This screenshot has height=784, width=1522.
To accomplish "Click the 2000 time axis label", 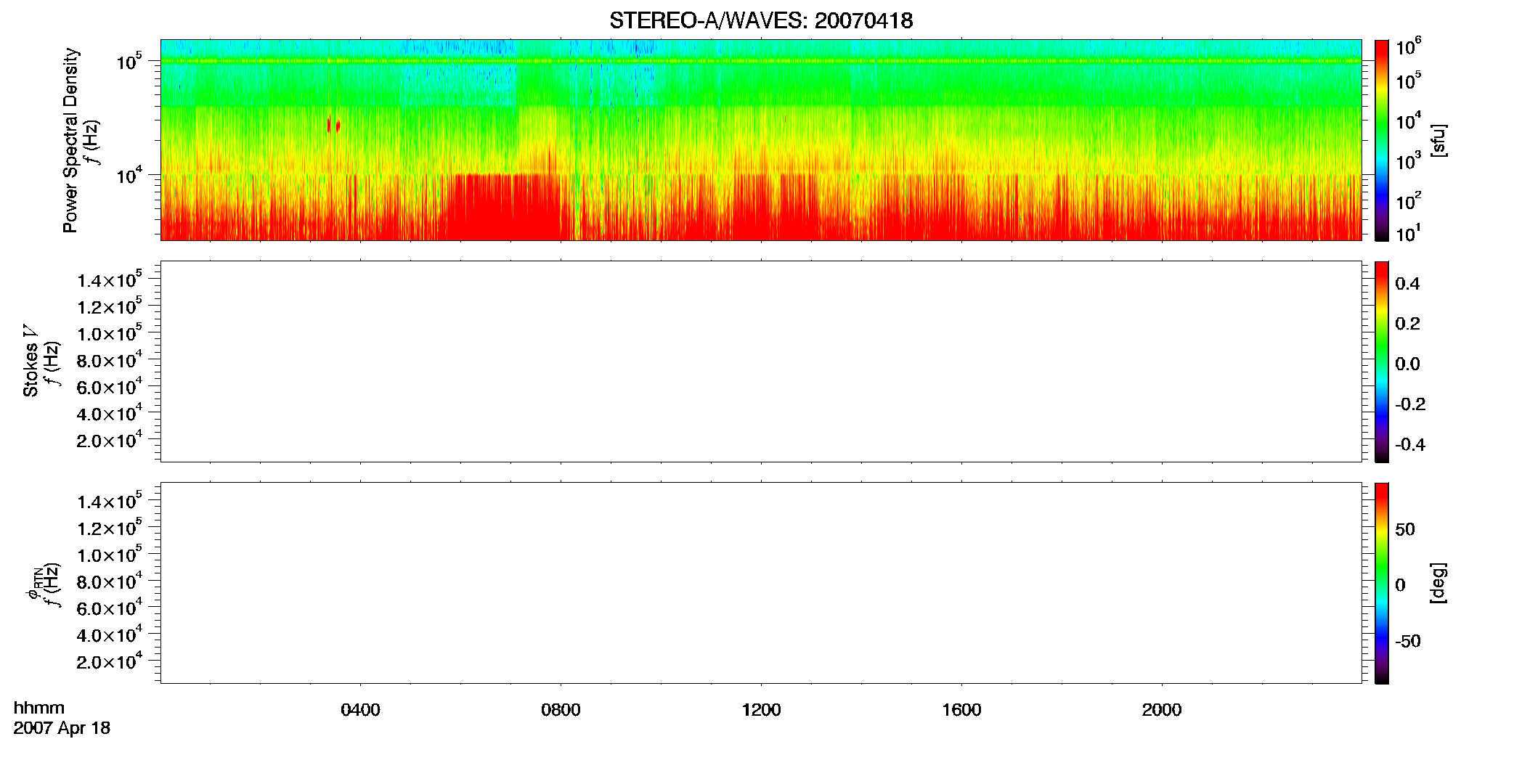I will [x=1162, y=710].
